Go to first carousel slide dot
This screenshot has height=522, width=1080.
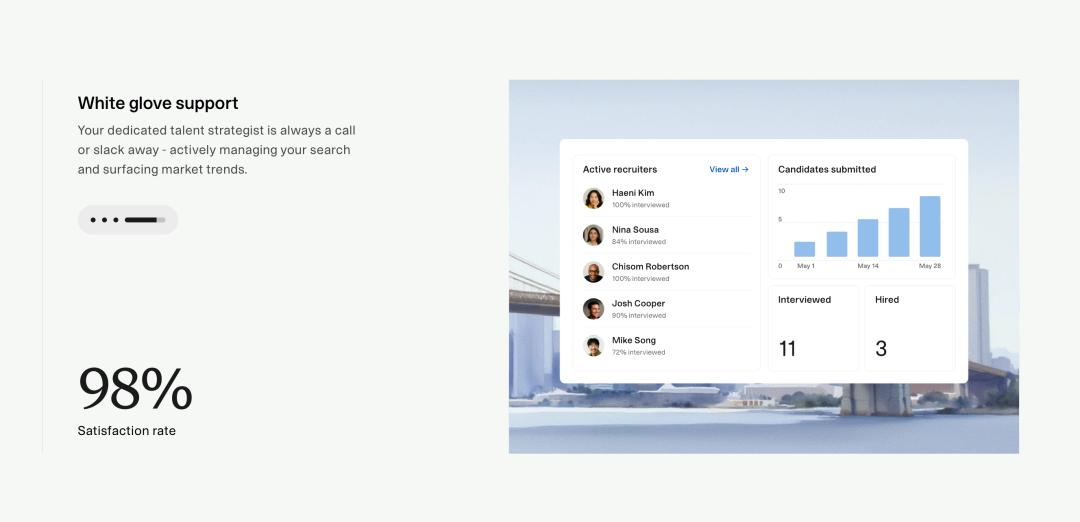93,220
